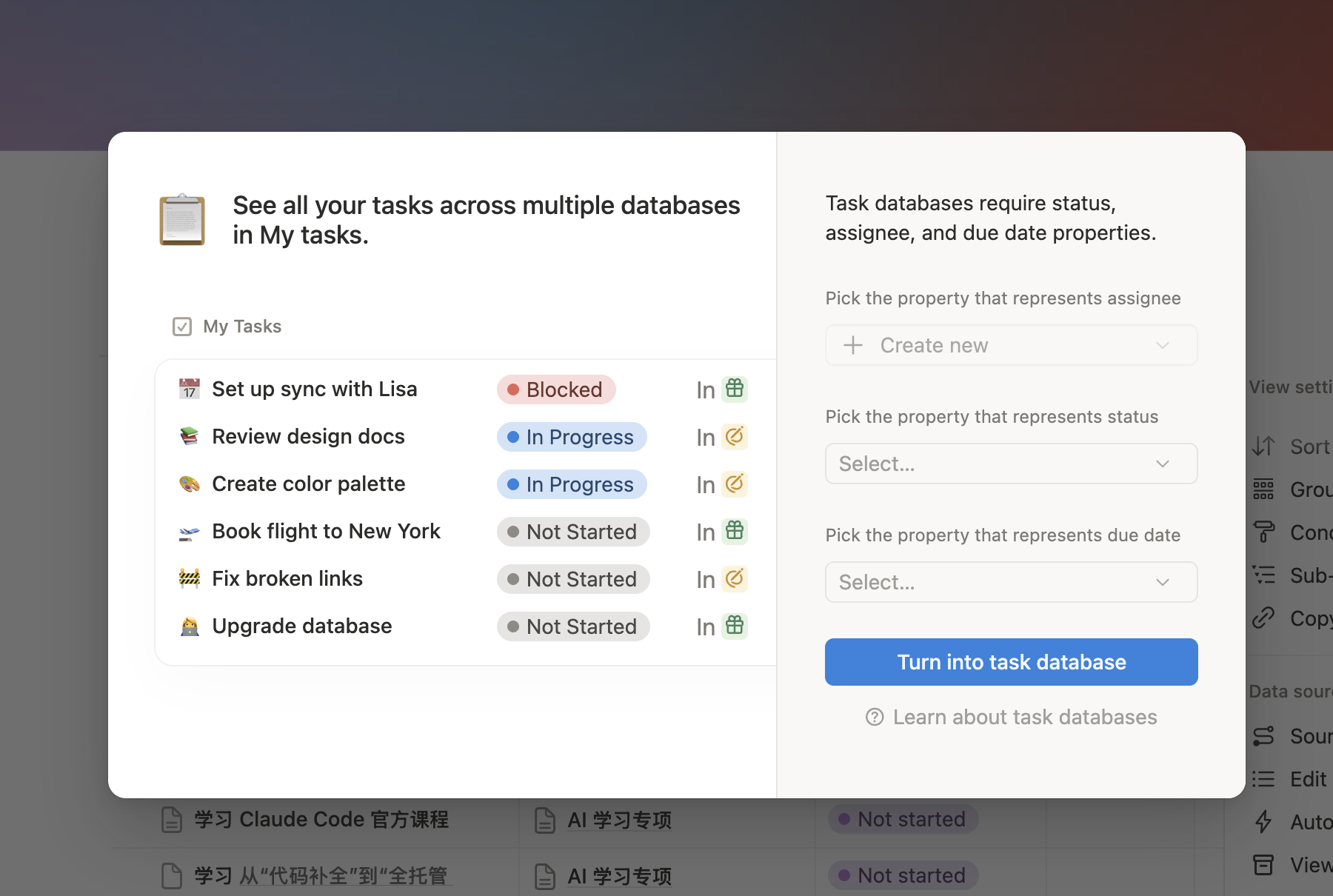Click the clipboard icon beside the heading
This screenshot has height=896, width=1333.
click(x=182, y=220)
